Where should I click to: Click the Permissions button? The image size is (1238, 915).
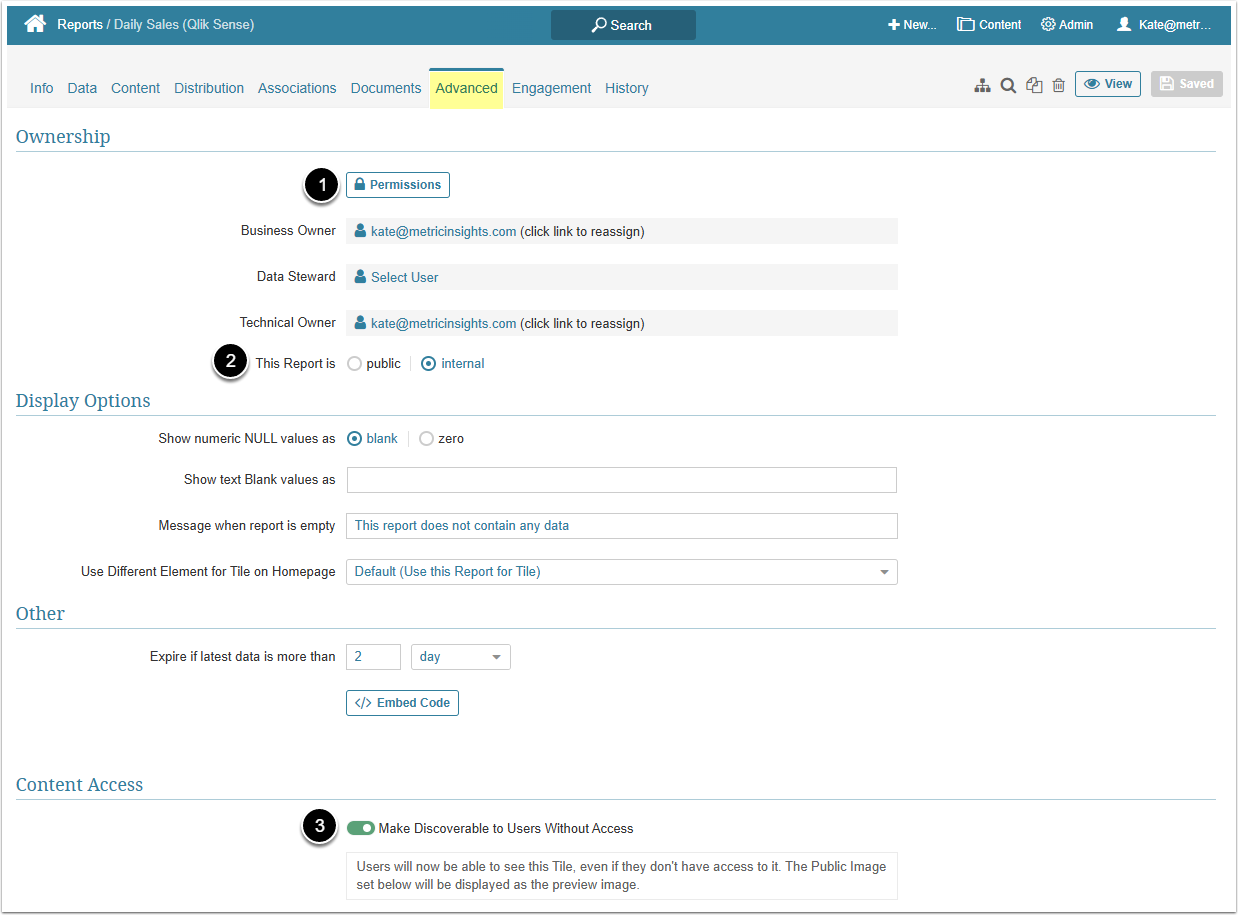pyautogui.click(x=398, y=185)
